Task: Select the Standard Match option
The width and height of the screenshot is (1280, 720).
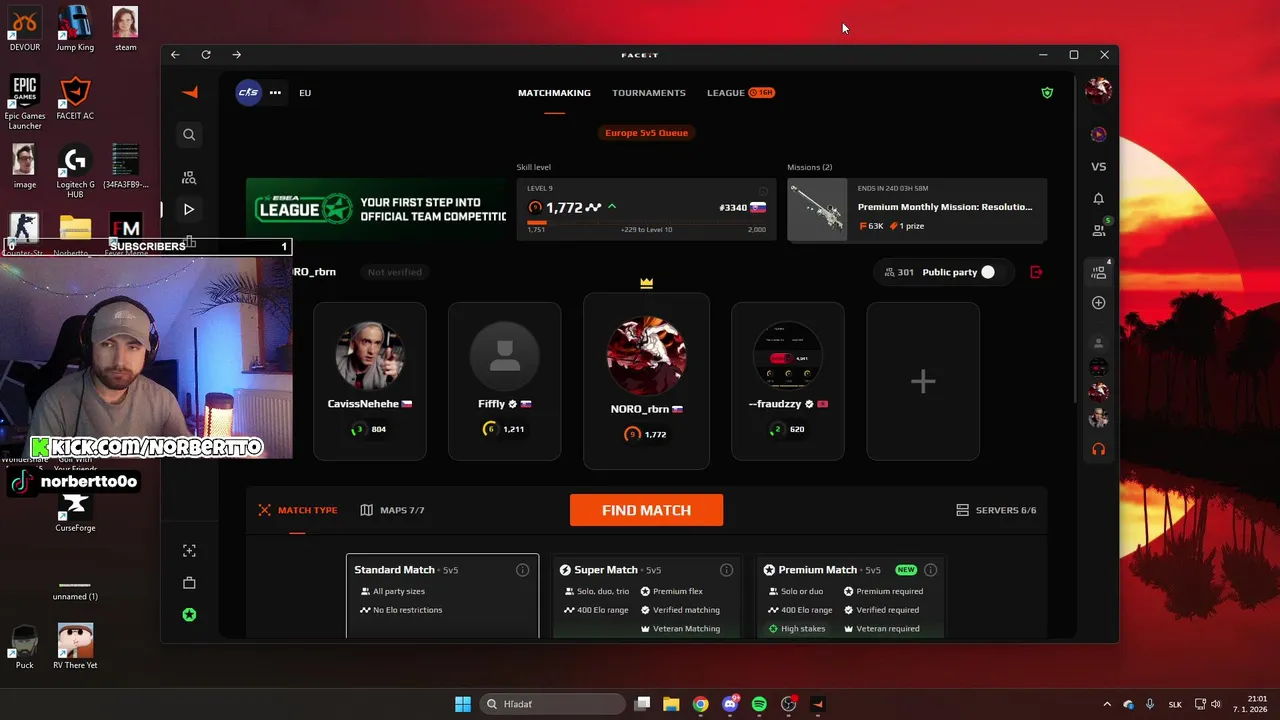Action: (x=442, y=596)
